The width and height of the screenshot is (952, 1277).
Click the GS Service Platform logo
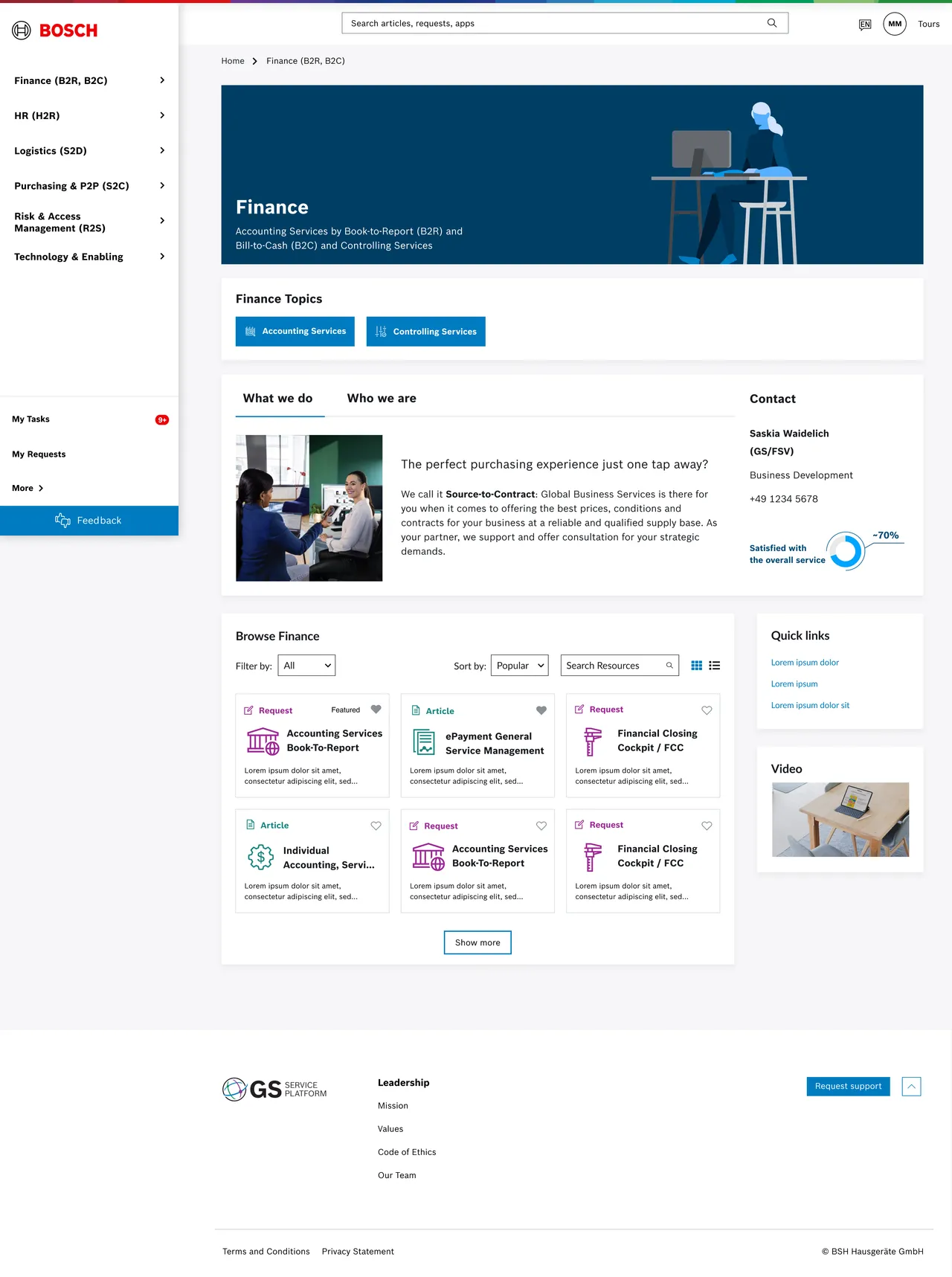pos(274,1090)
